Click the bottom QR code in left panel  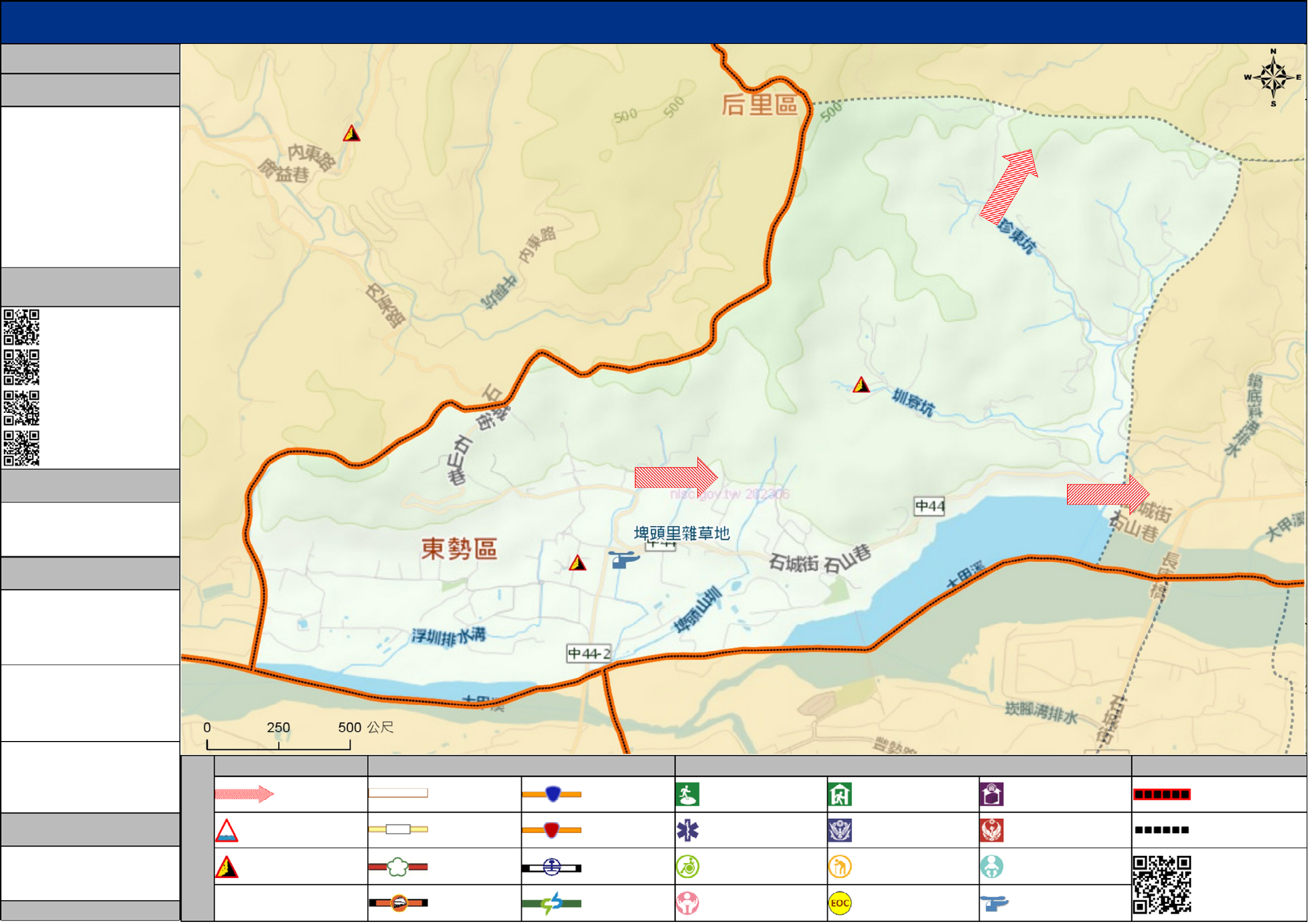tap(22, 449)
